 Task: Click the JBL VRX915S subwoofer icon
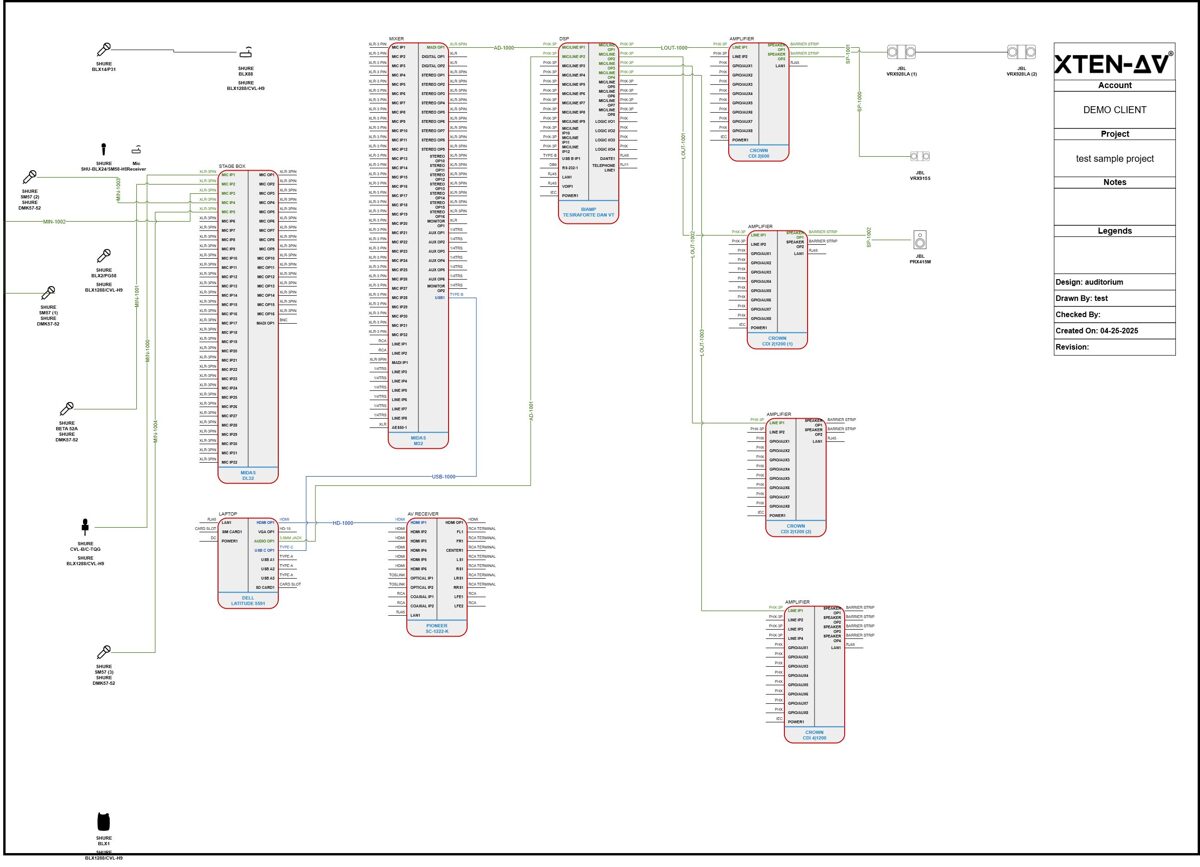tap(921, 156)
